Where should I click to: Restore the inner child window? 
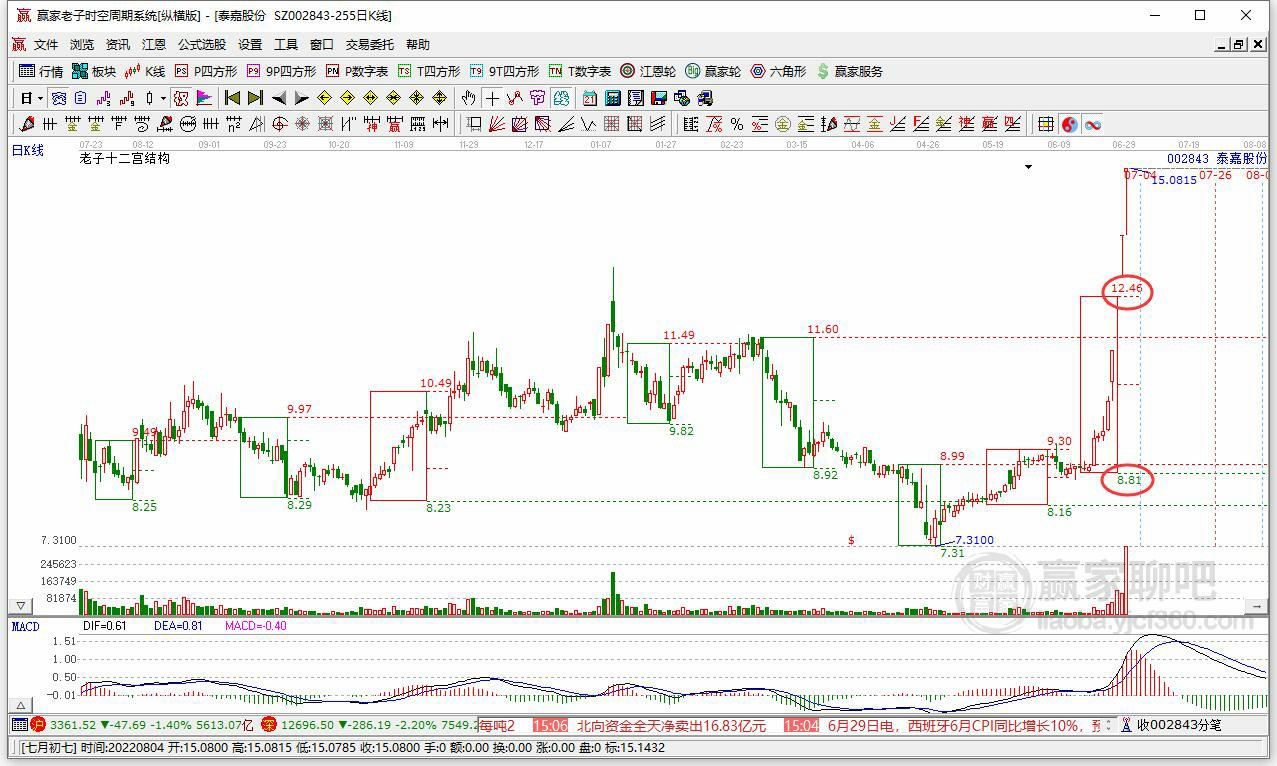click(x=1239, y=45)
